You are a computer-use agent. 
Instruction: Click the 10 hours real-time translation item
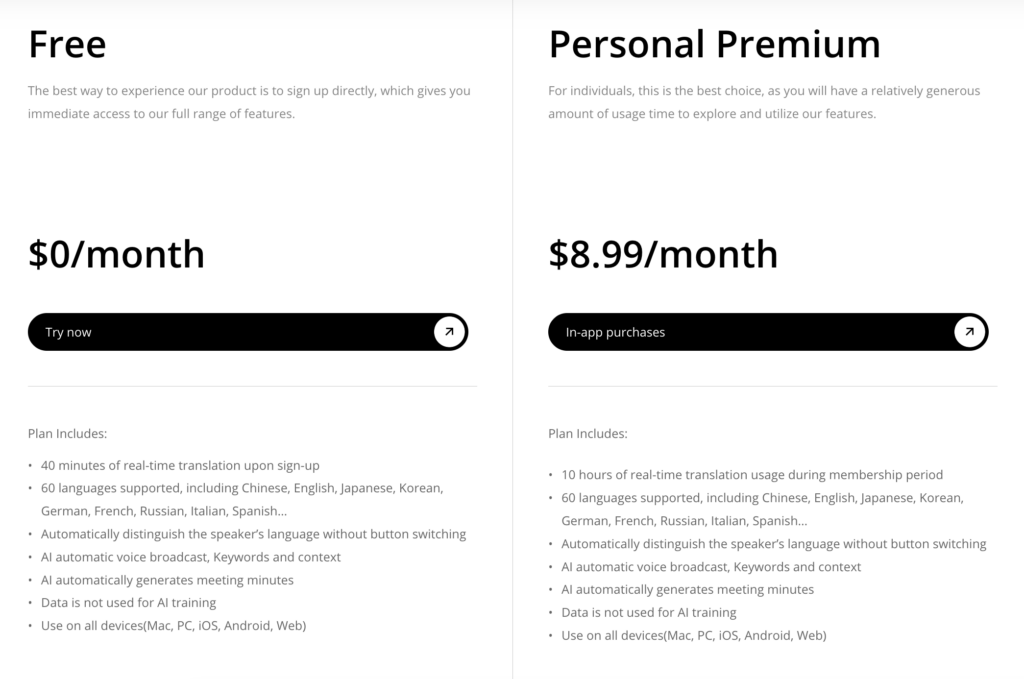point(751,475)
